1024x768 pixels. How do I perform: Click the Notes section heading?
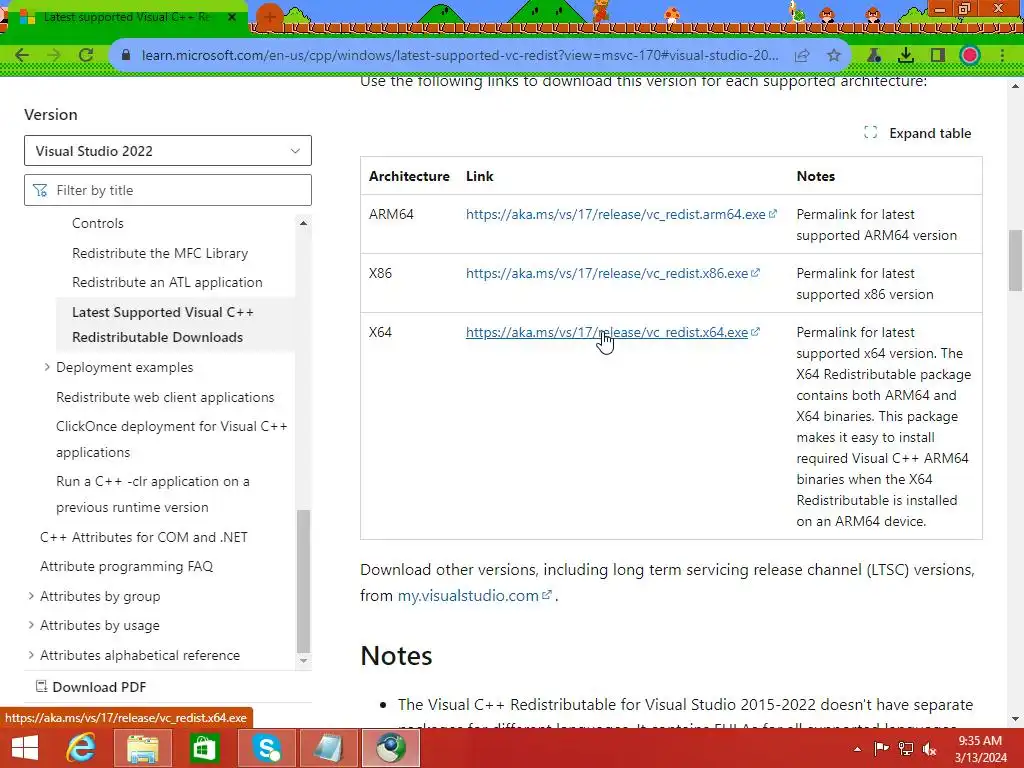(396, 656)
